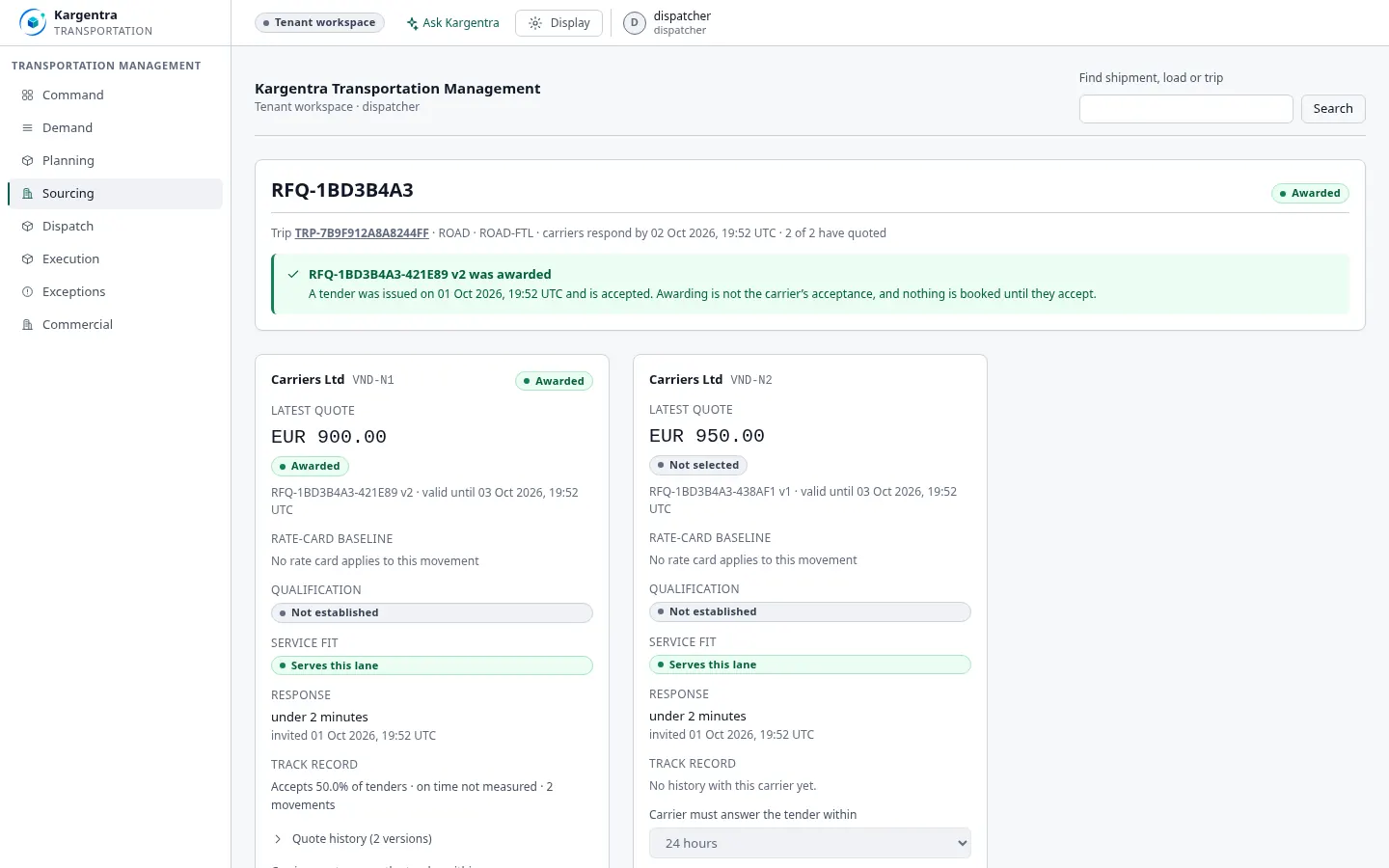This screenshot has height=868, width=1389.
Task: Select the Dispatch menu item
Action: click(115, 227)
